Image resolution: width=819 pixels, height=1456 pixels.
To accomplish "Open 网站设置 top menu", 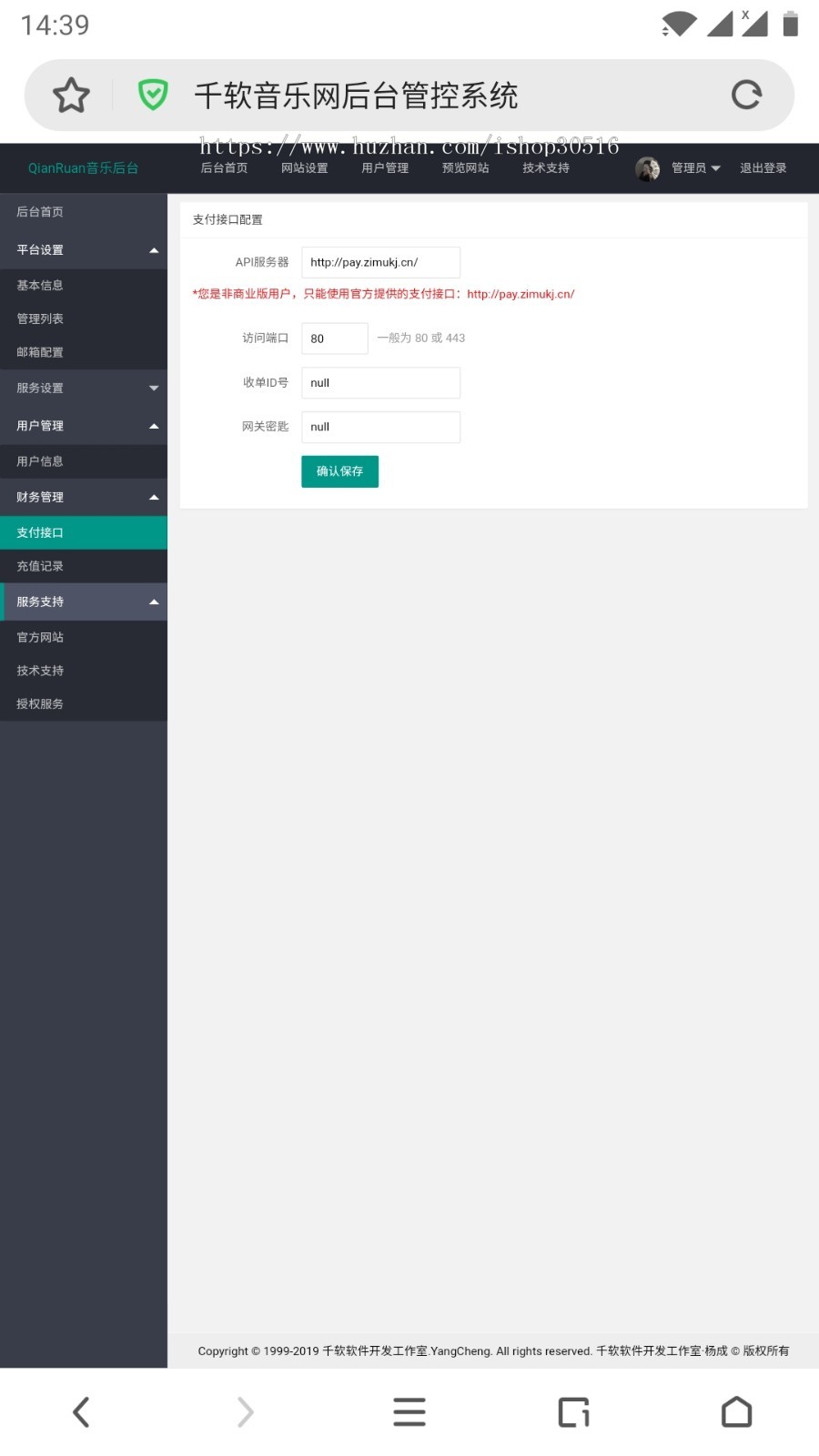I will tap(304, 168).
